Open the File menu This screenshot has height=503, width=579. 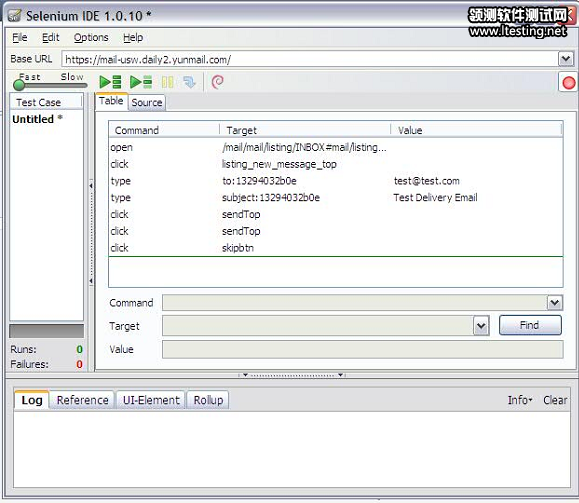[x=20, y=38]
